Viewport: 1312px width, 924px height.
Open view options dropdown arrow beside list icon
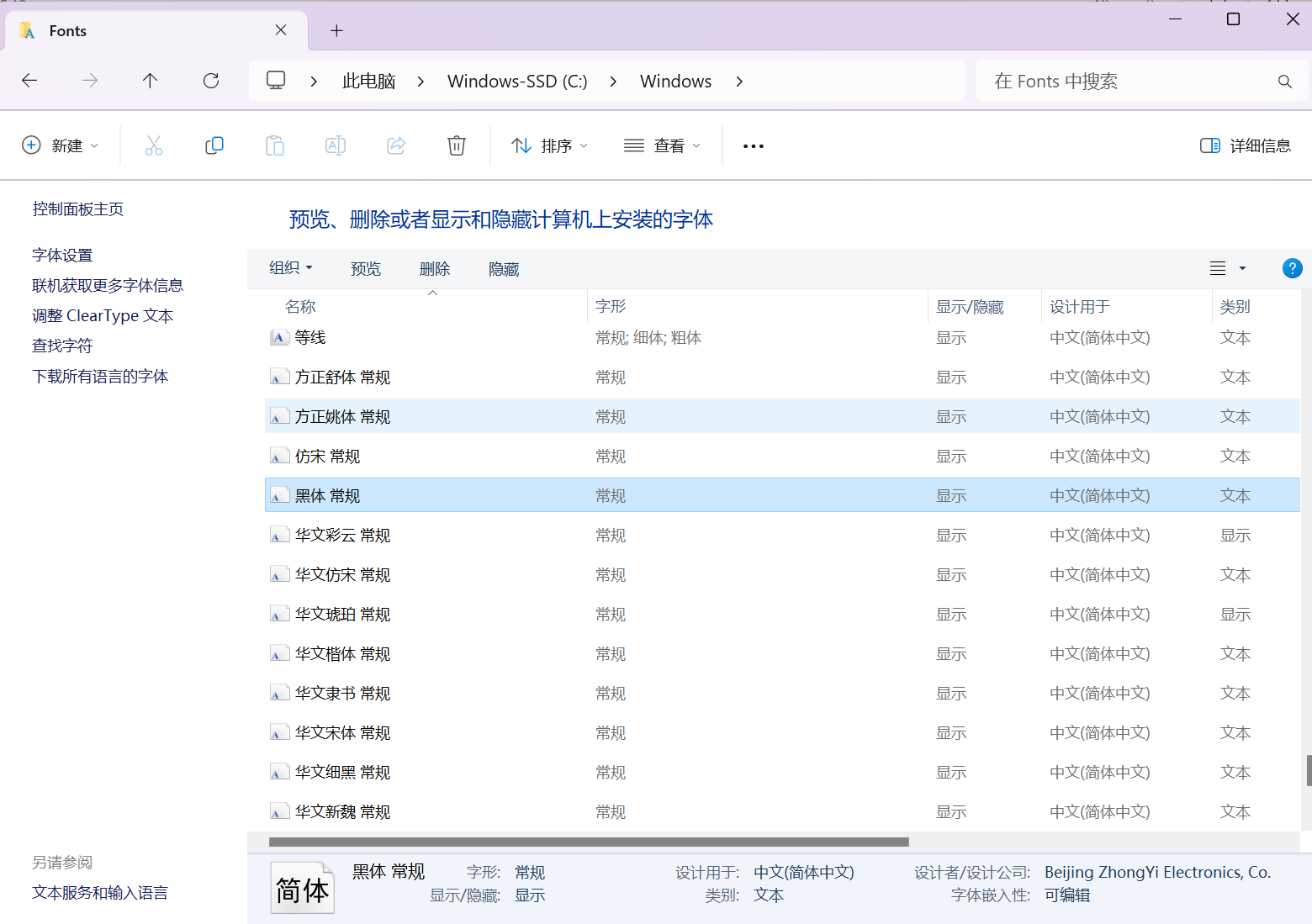click(x=1242, y=269)
